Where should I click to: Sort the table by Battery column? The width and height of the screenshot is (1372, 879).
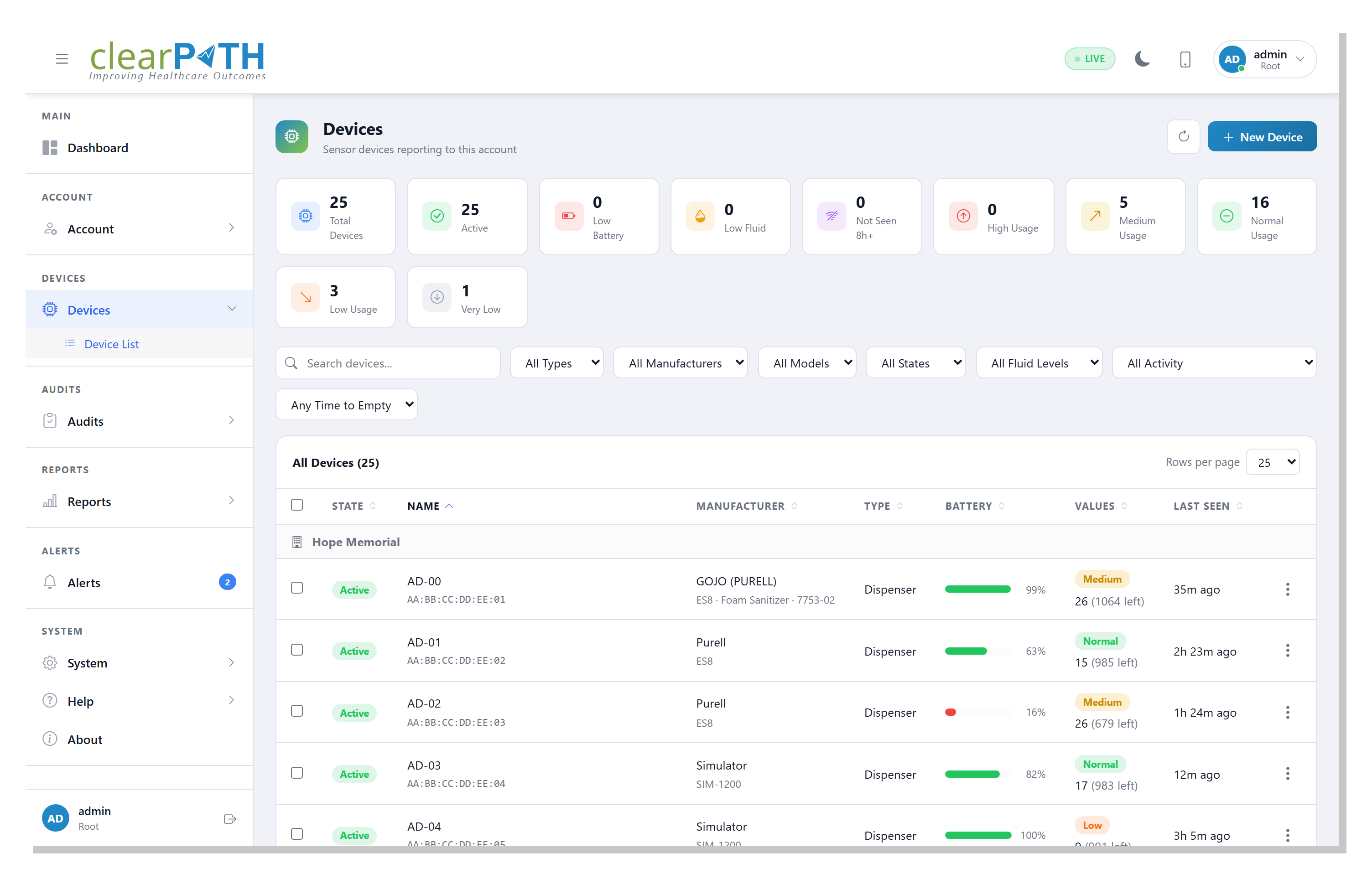[975, 506]
